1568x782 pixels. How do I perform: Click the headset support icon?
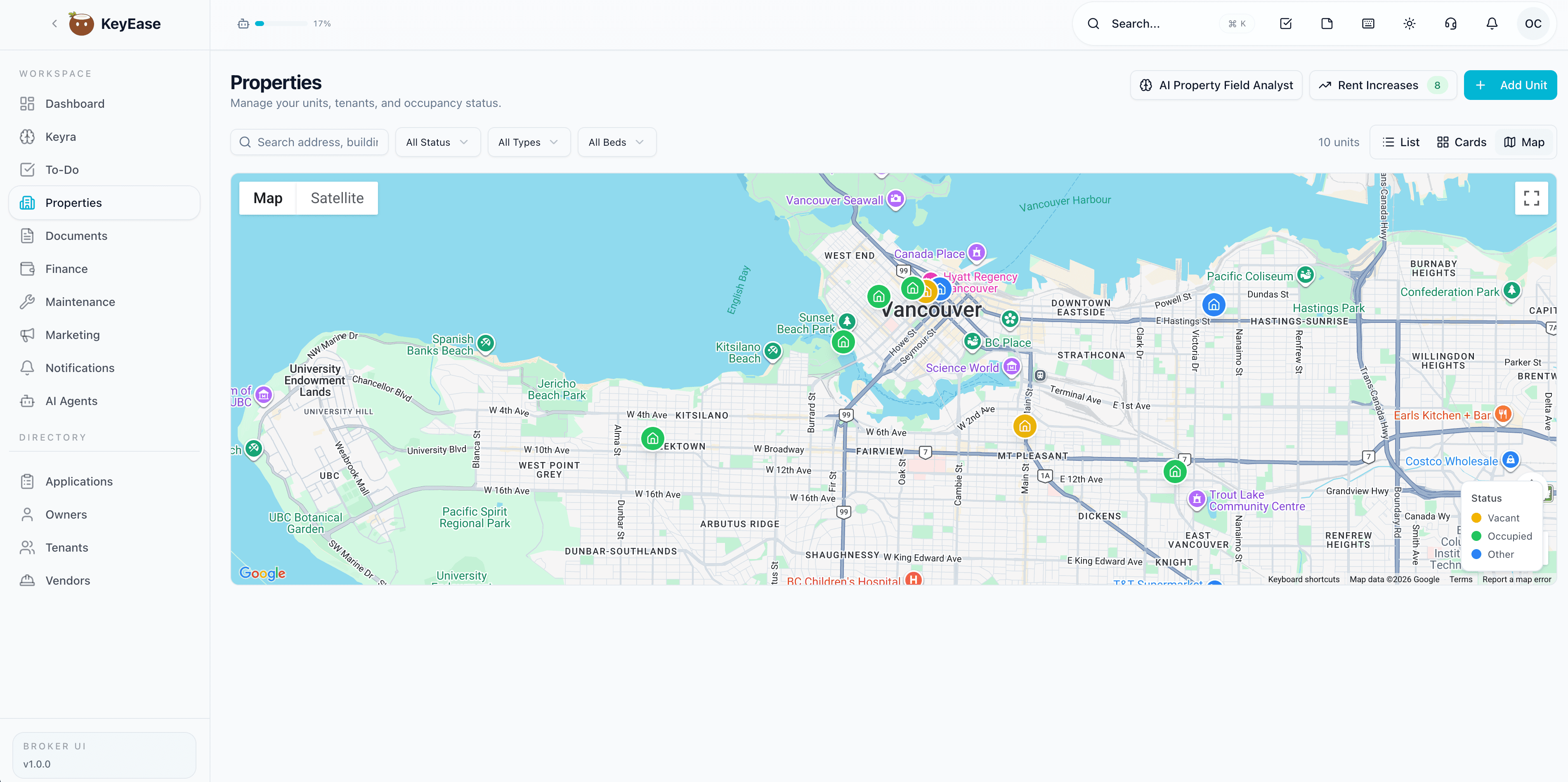coord(1450,23)
